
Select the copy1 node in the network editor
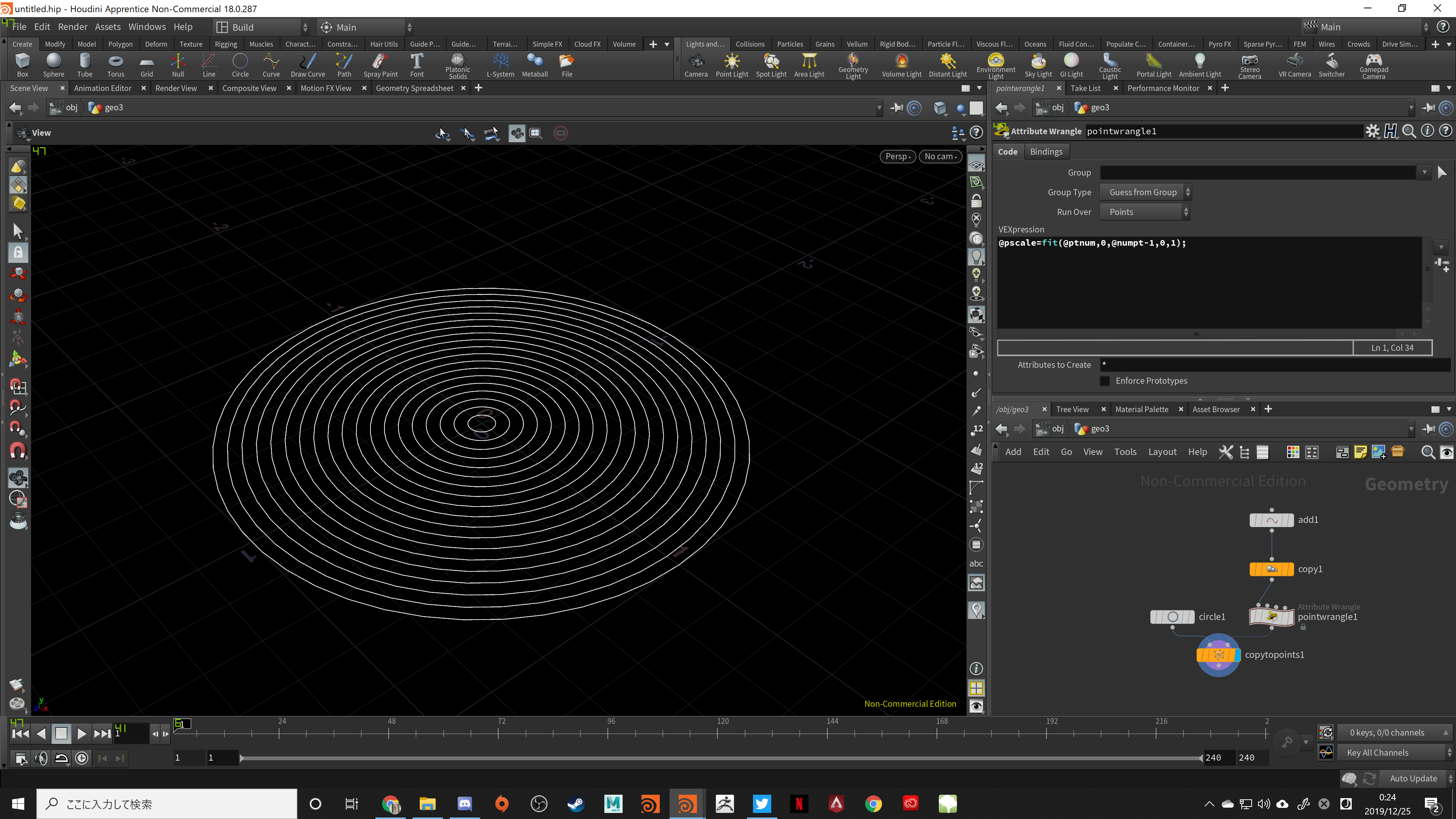pyautogui.click(x=1271, y=569)
